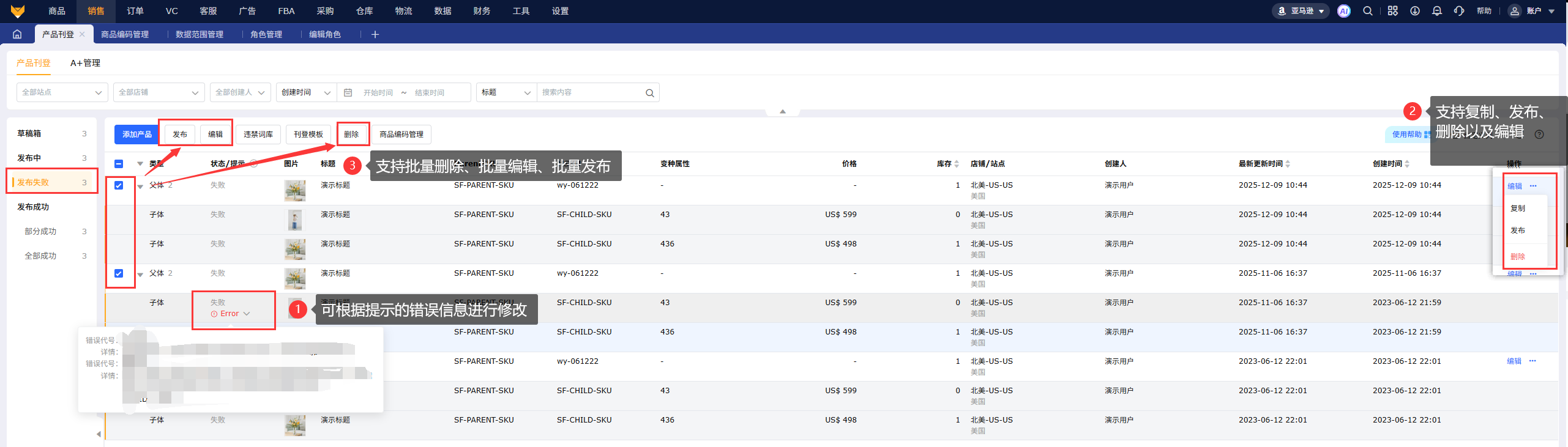Click the blue 添加产品 button

point(136,135)
